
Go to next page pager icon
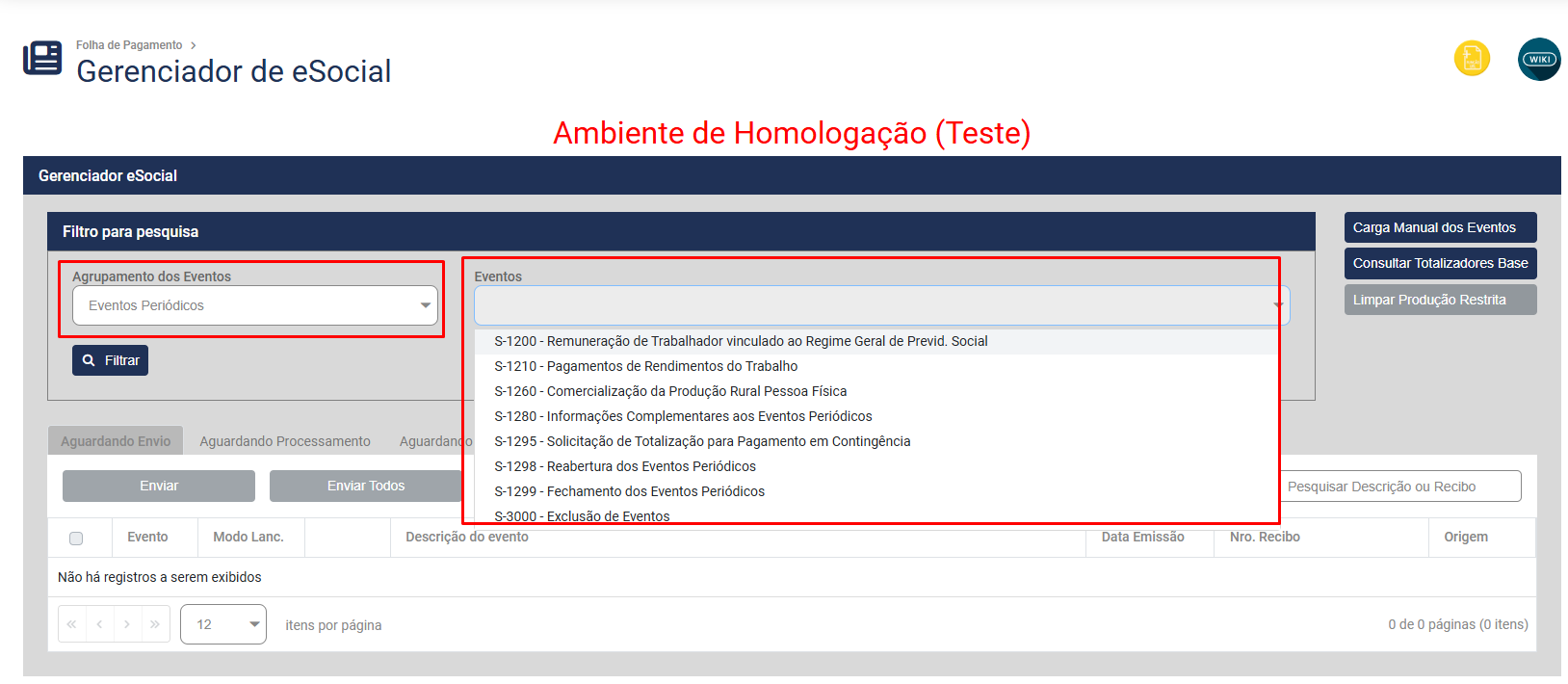coord(127,624)
